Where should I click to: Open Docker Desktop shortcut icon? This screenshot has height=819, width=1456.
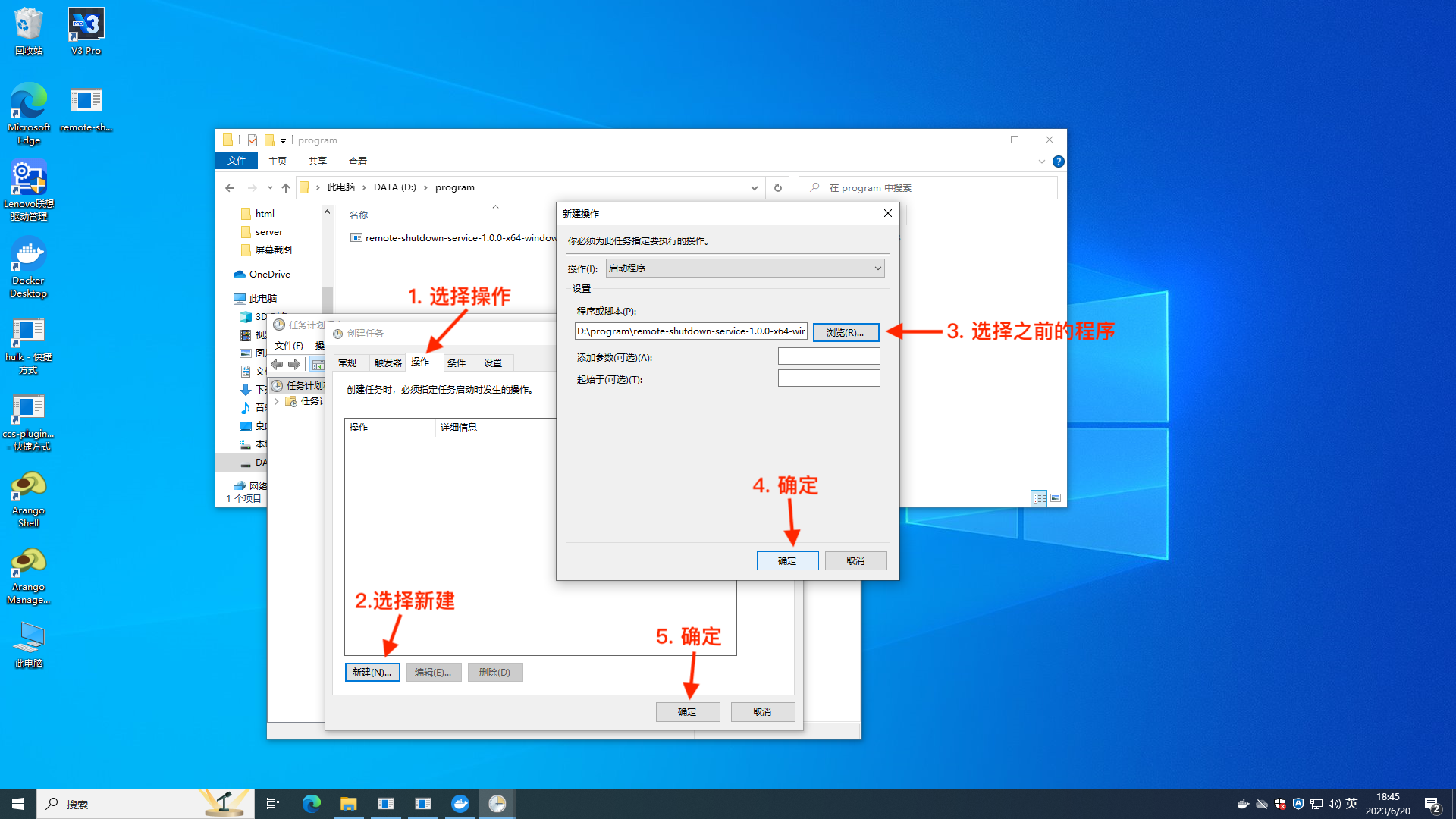(29, 267)
